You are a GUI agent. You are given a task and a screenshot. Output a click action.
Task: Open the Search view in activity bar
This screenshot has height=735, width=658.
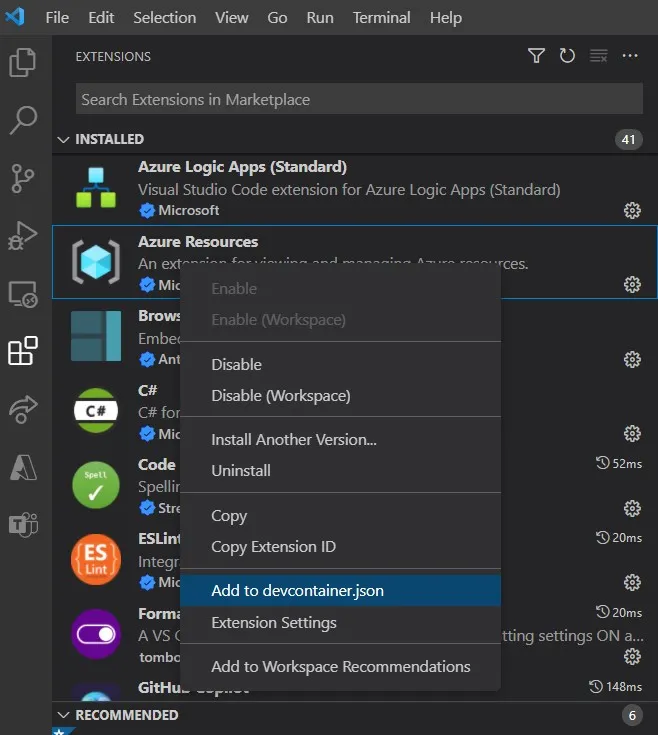coord(22,120)
